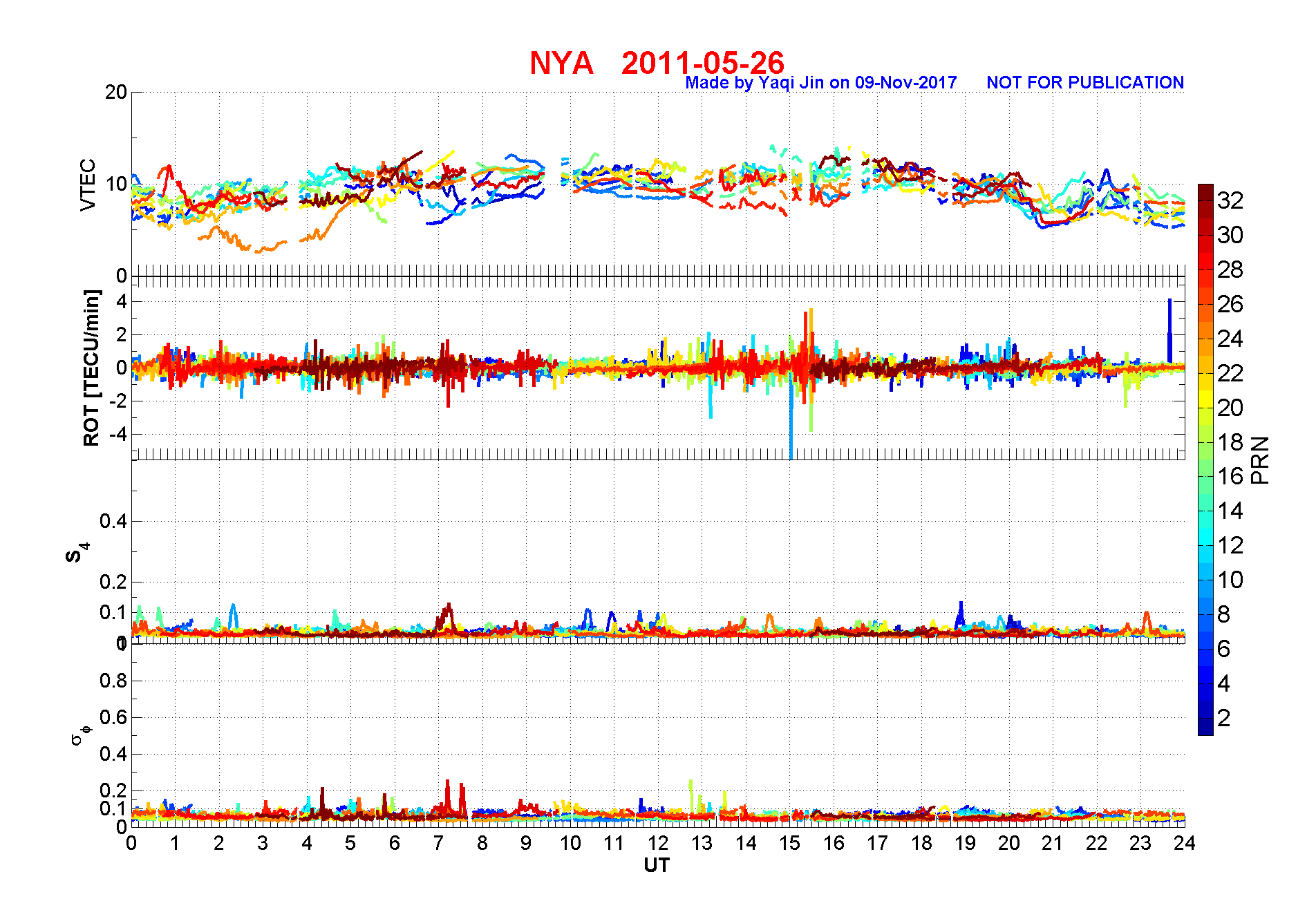
Task: Click the ROT axis tick label '4'
Action: coord(122,301)
